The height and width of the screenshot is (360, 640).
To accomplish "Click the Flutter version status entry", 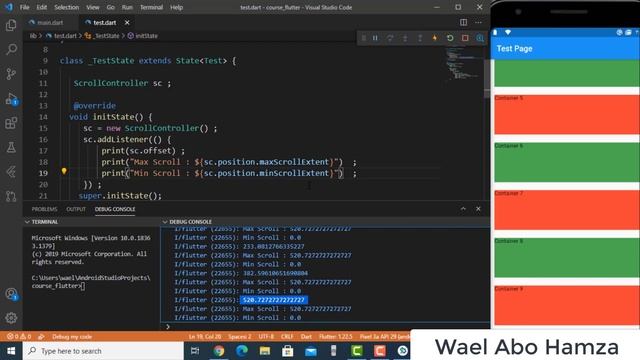I will pyautogui.click(x=336, y=337).
